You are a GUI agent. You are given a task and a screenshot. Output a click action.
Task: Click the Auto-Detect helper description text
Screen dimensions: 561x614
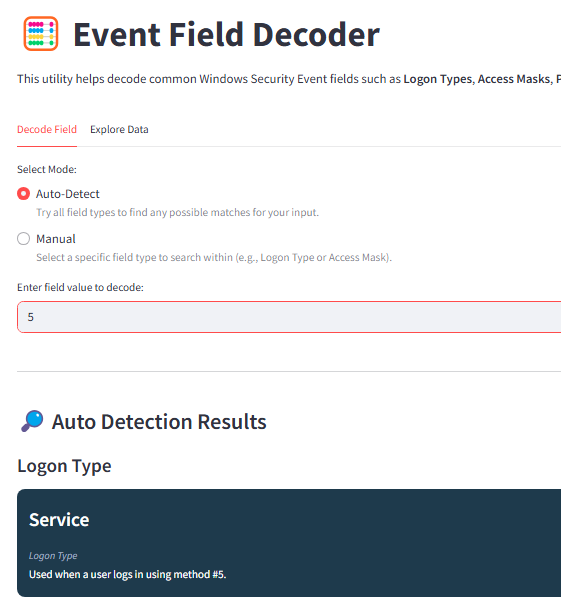pos(177,212)
